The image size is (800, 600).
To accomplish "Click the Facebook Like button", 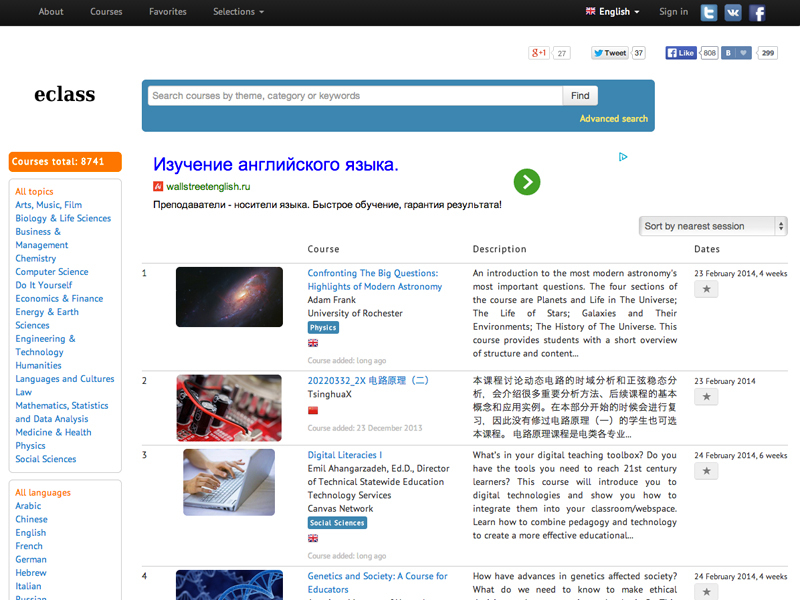I will (x=681, y=53).
